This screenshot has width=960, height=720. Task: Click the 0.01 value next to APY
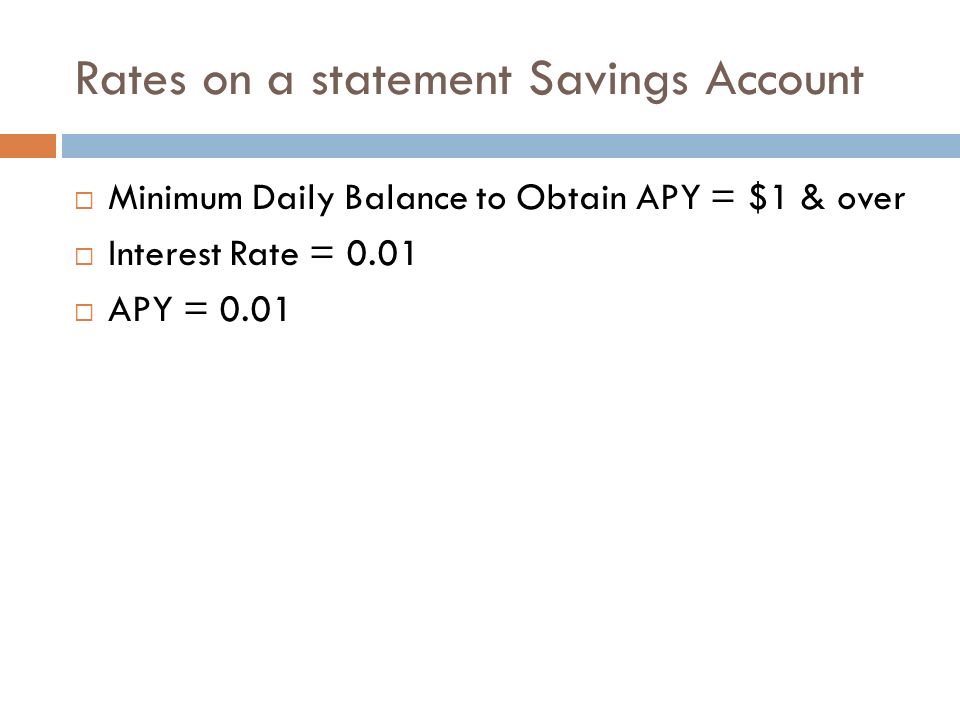(x=253, y=309)
